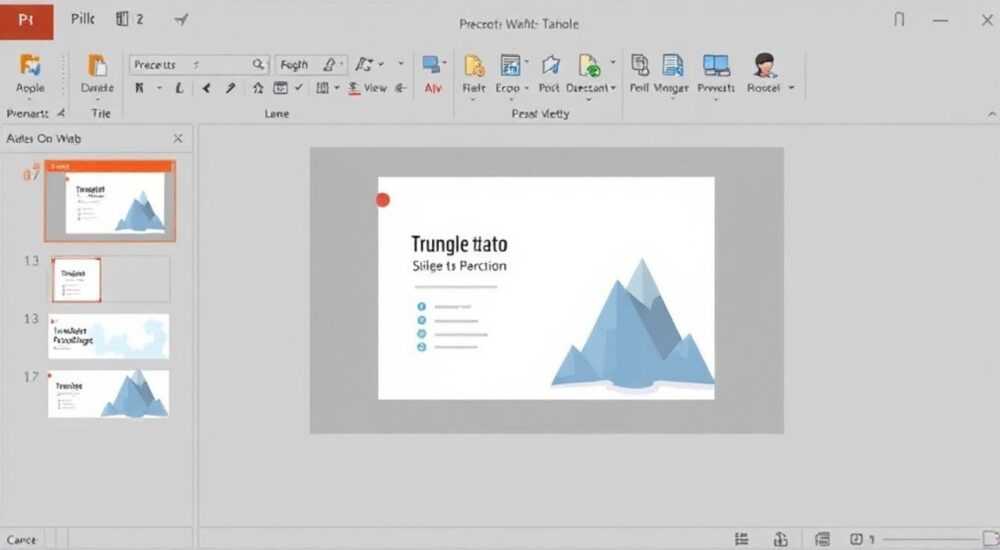Click the left-arrow icon after View
The image size is (1000, 550).
click(401, 88)
